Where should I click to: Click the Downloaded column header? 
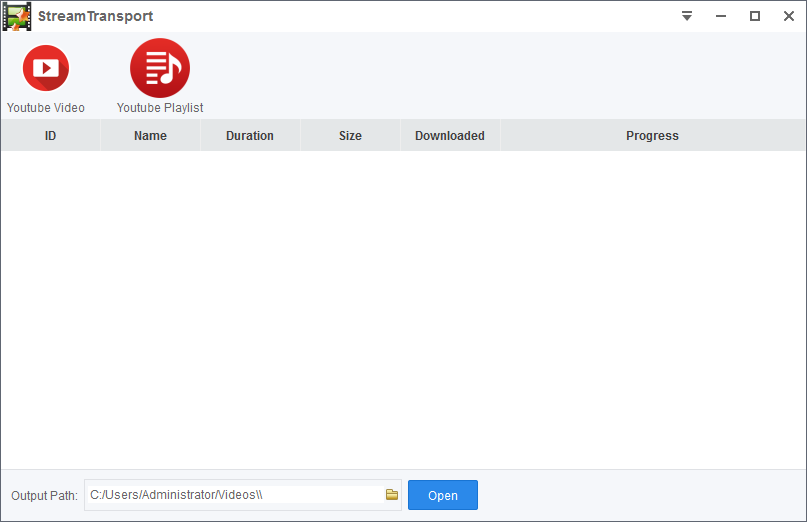coord(450,135)
